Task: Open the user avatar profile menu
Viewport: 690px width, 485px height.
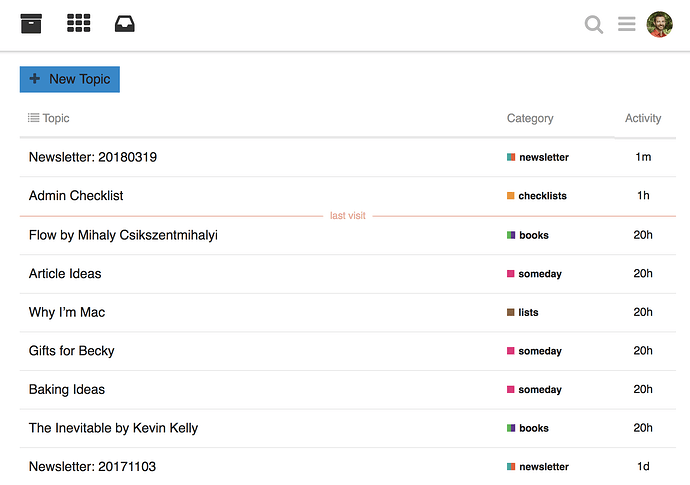Action: [x=660, y=24]
